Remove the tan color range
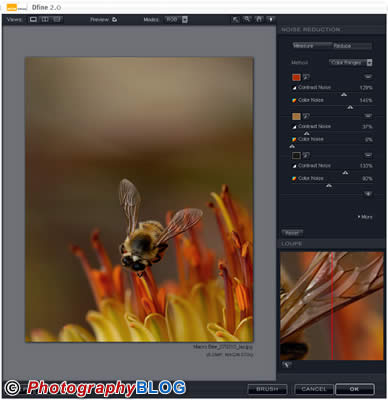This screenshot has width=388, height=400. tap(368, 116)
